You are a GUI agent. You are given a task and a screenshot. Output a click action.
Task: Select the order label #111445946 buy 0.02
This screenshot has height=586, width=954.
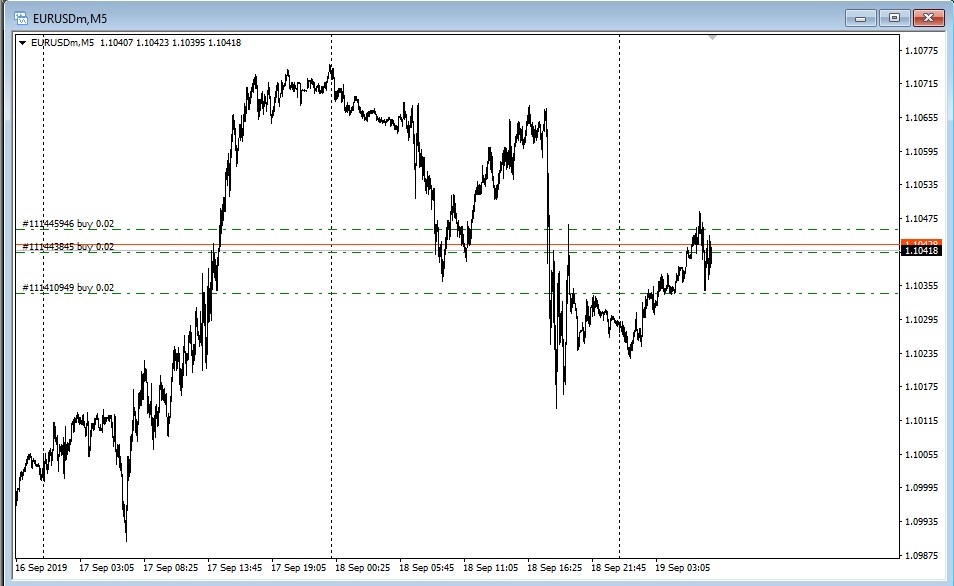pos(67,224)
